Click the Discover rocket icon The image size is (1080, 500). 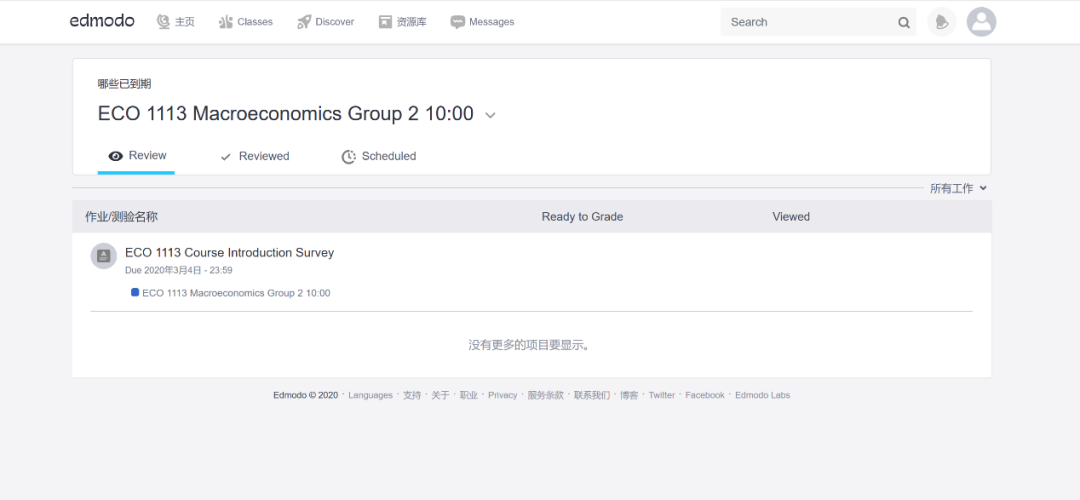304,22
